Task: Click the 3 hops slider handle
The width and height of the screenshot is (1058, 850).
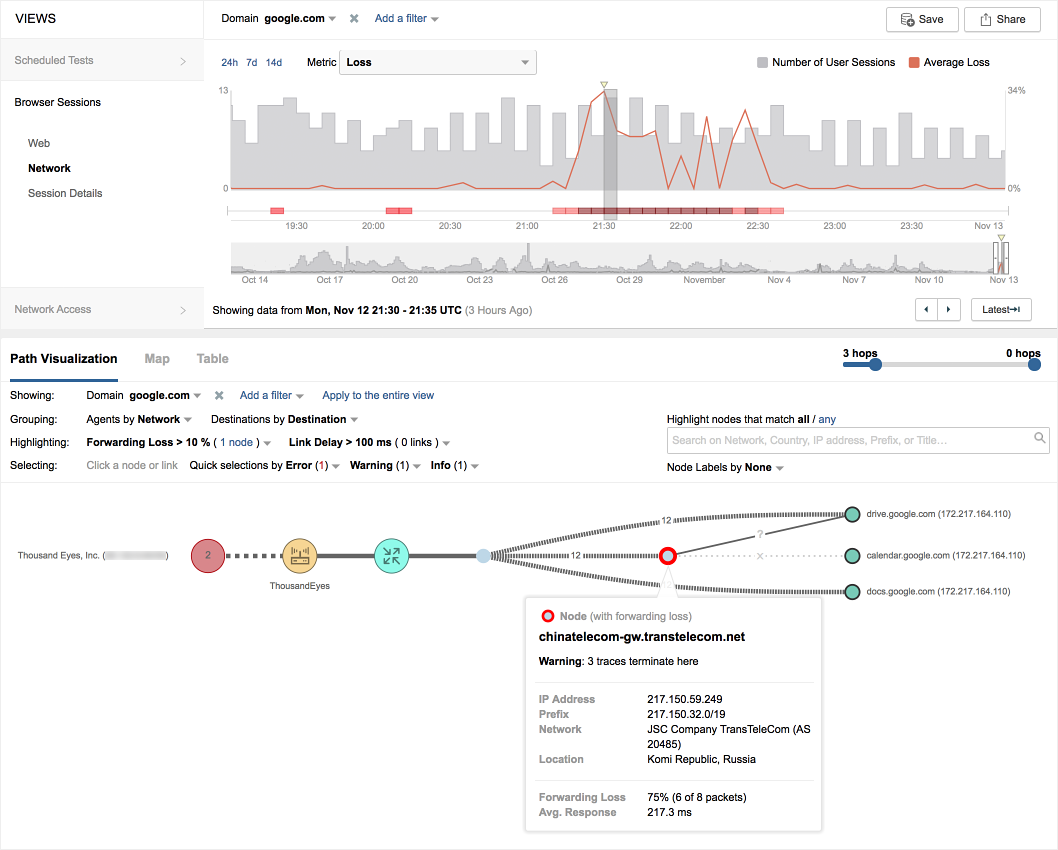Action: coord(875,365)
